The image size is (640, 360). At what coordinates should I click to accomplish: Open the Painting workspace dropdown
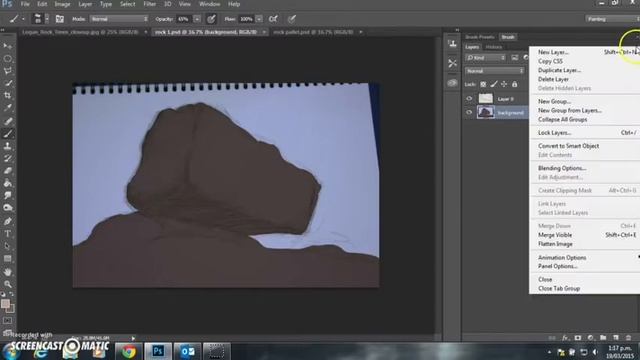click(612, 19)
